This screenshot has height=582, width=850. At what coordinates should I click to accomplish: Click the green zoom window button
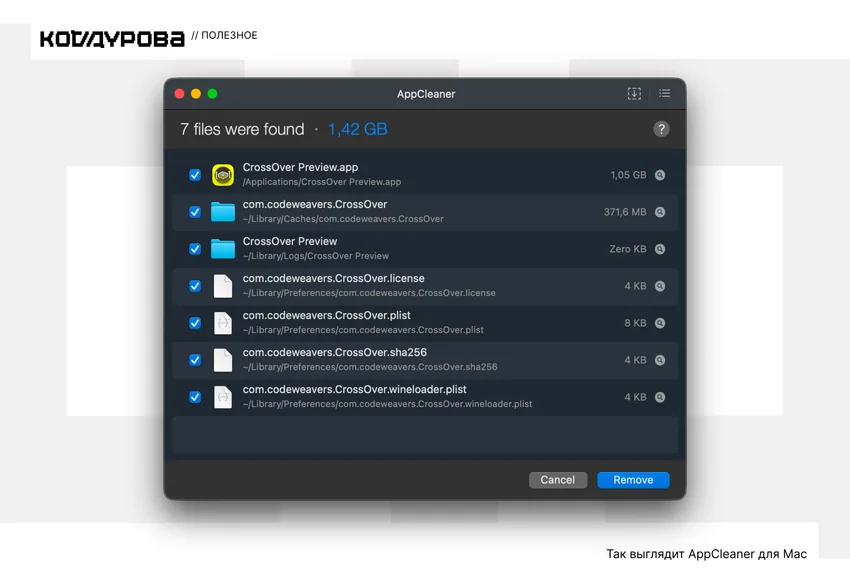pyautogui.click(x=212, y=94)
